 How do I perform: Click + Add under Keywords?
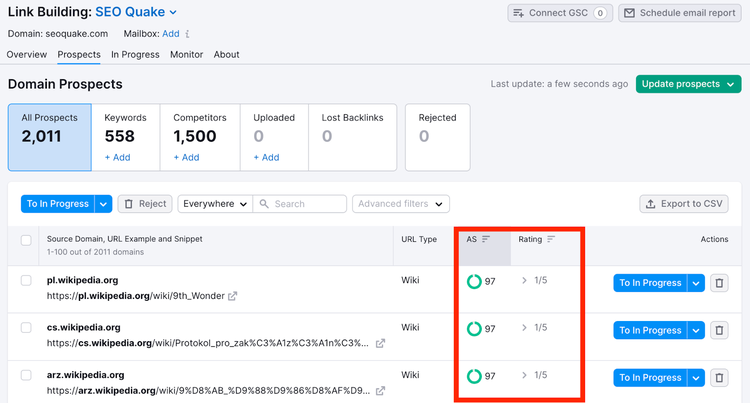(x=118, y=157)
